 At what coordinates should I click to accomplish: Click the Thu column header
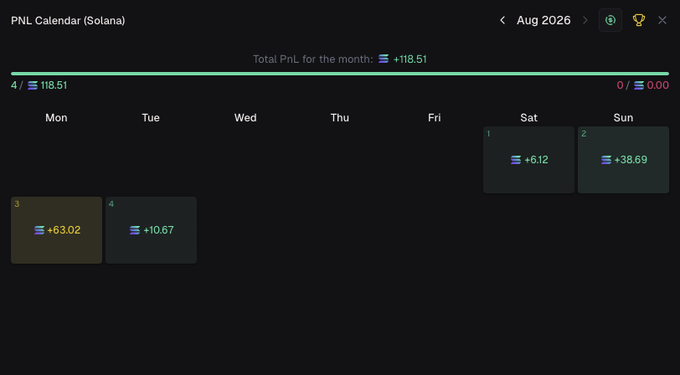pos(340,118)
